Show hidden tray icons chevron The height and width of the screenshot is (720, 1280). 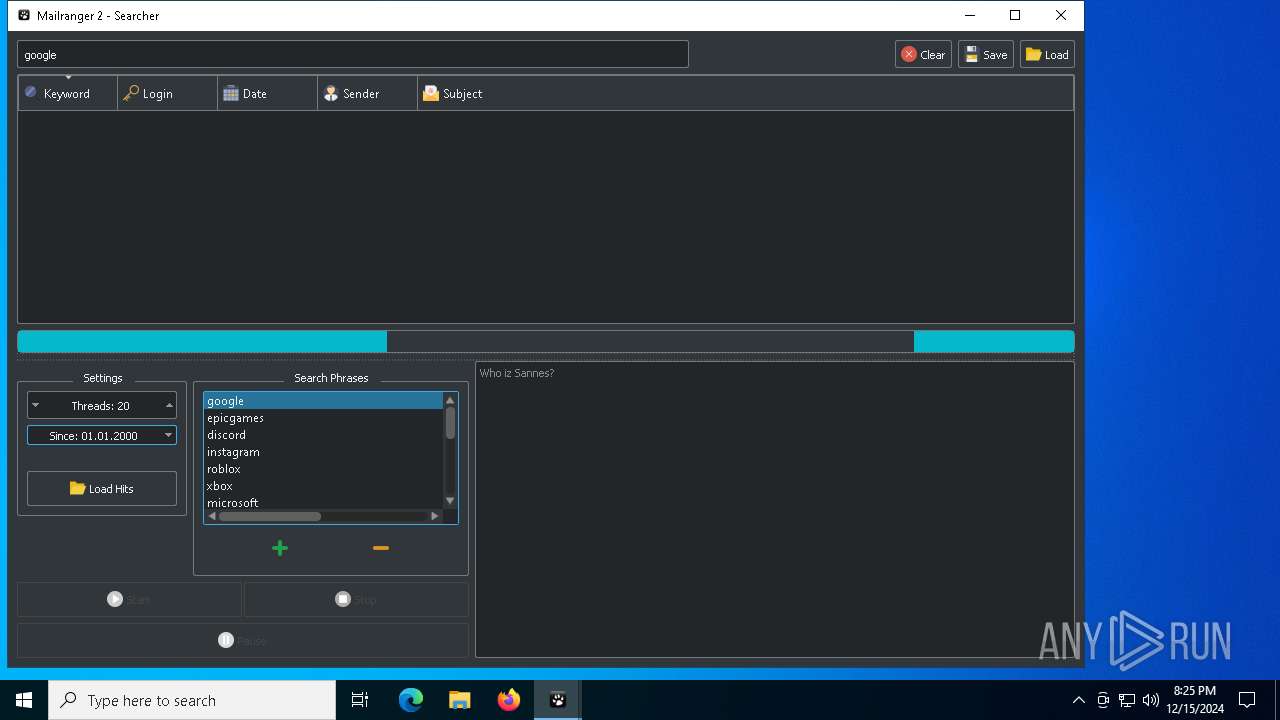[x=1078, y=700]
